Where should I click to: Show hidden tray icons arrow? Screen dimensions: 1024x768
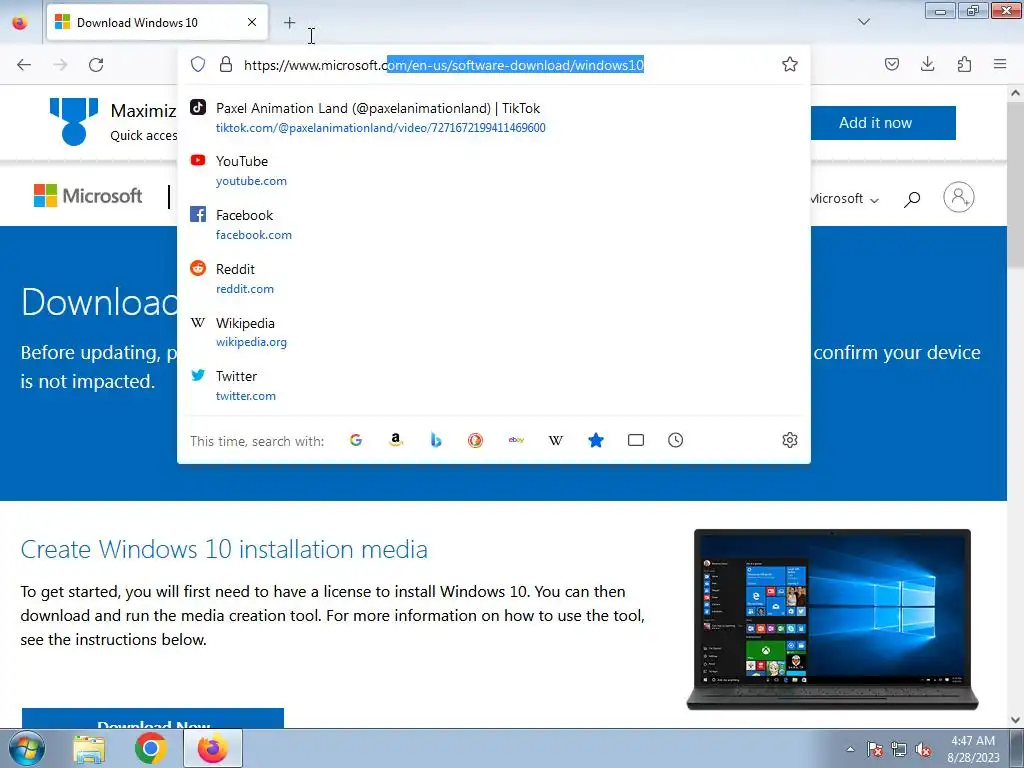point(850,749)
